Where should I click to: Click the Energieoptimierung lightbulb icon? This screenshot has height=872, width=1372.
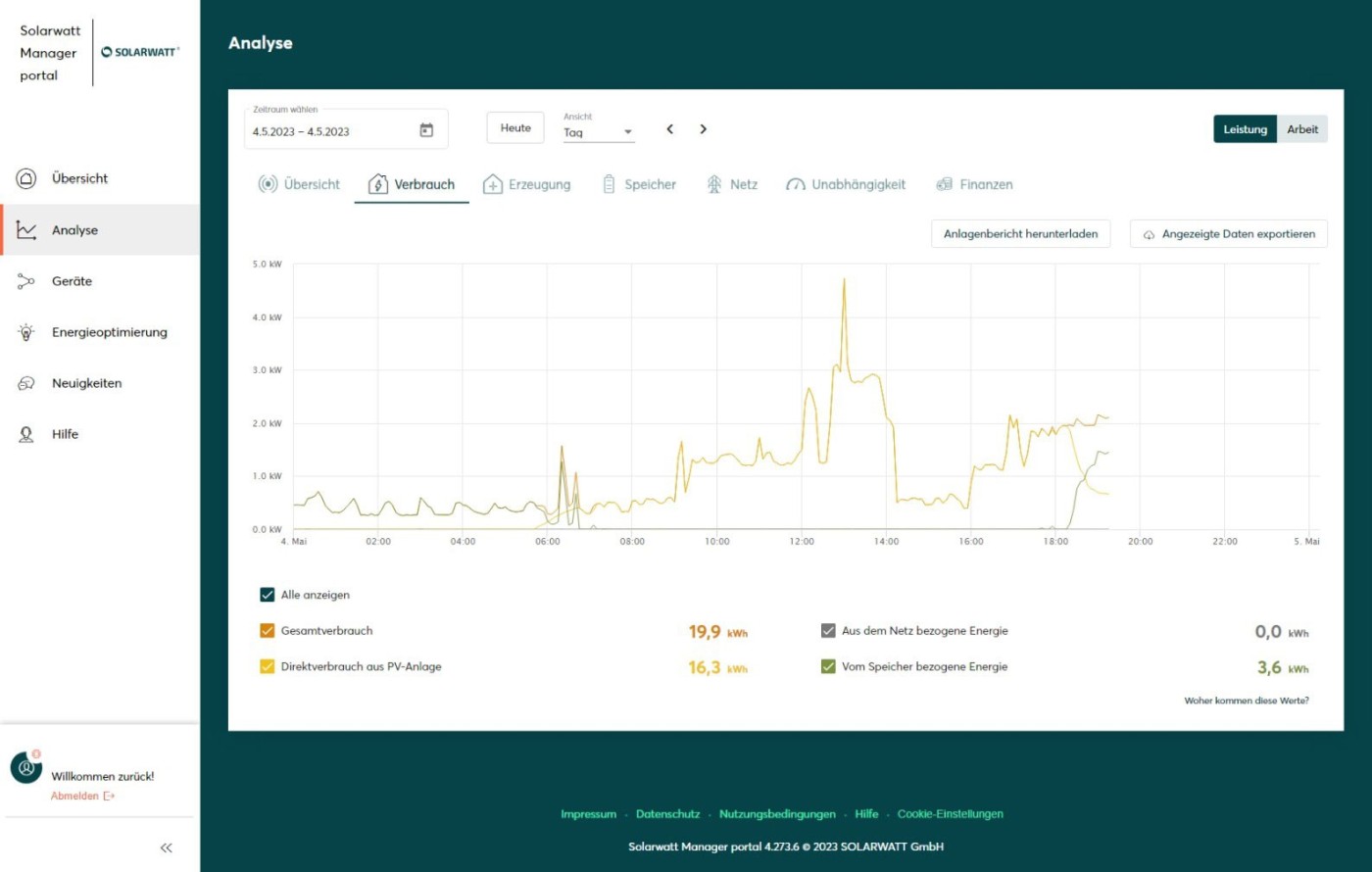point(26,332)
